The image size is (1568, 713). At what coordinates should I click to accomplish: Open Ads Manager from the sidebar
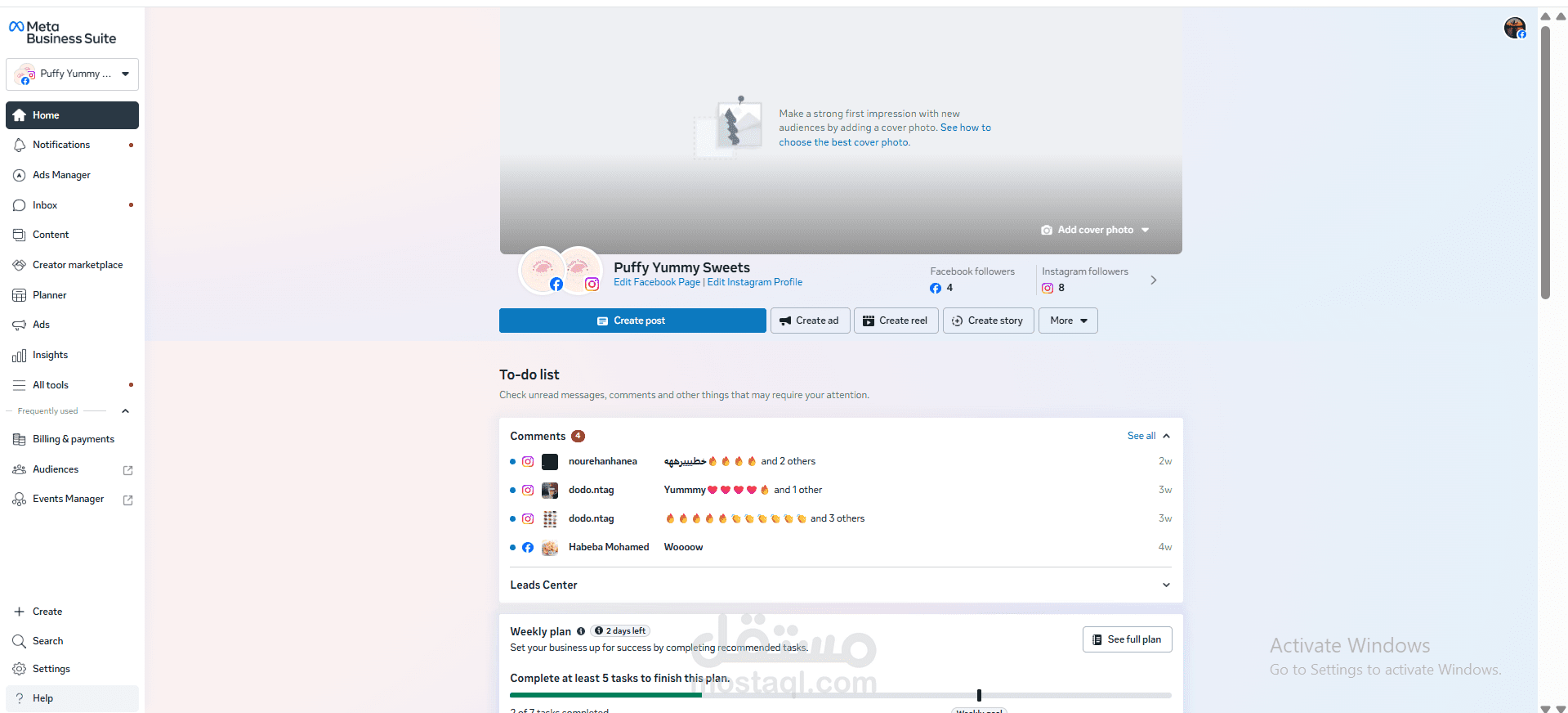[72, 175]
